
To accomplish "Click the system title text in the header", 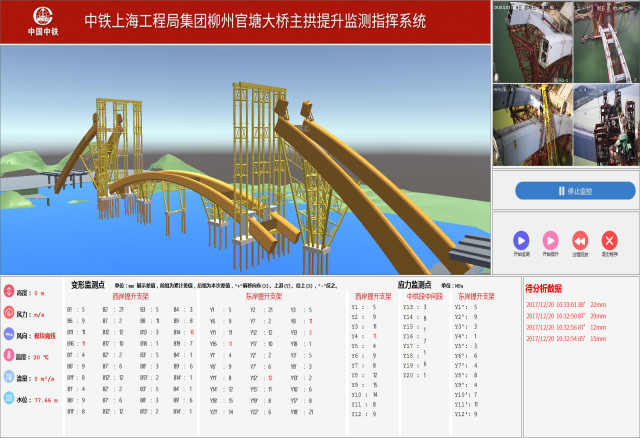I will (x=256, y=21).
